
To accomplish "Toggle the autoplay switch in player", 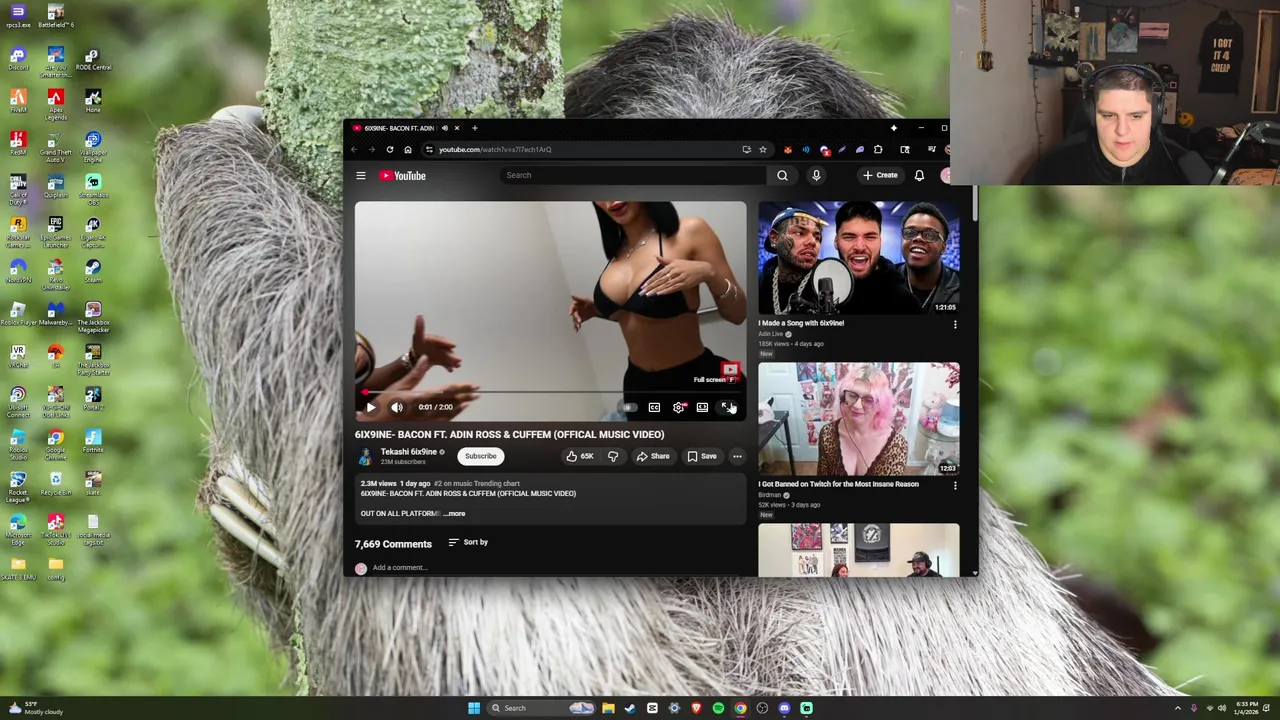I will 628,407.
